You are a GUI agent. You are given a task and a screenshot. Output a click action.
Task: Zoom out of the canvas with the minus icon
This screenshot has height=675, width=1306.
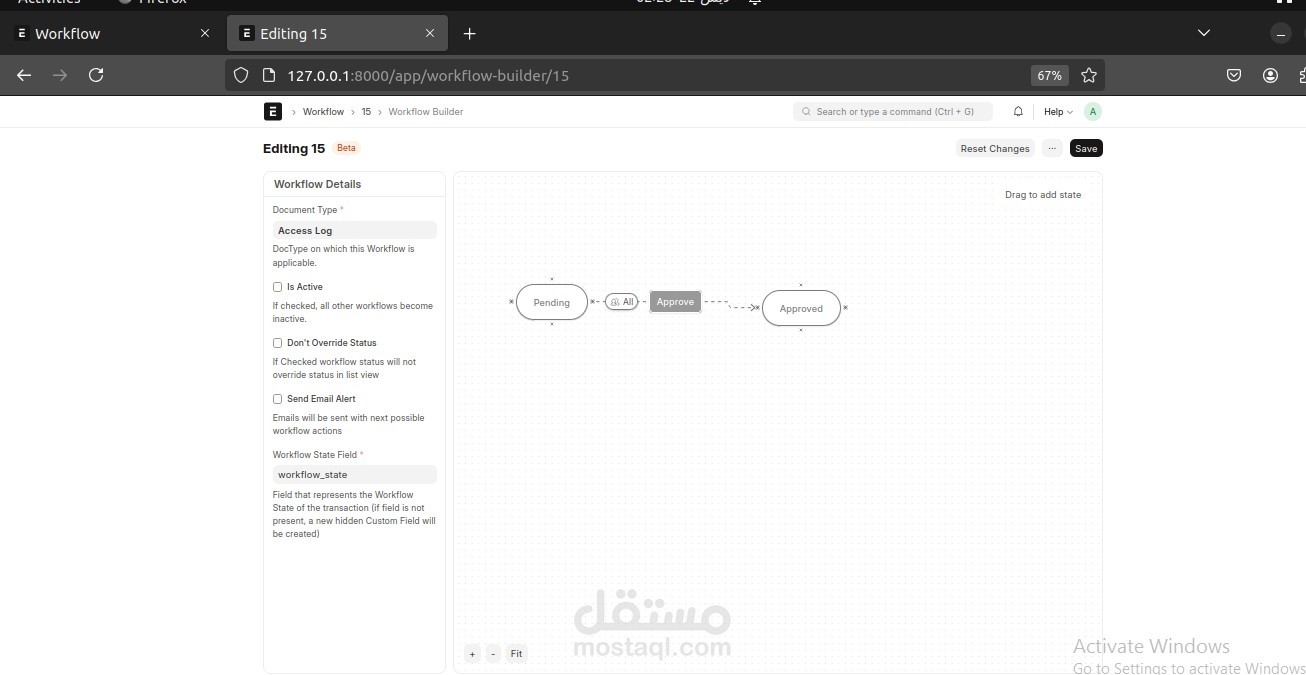[493, 653]
